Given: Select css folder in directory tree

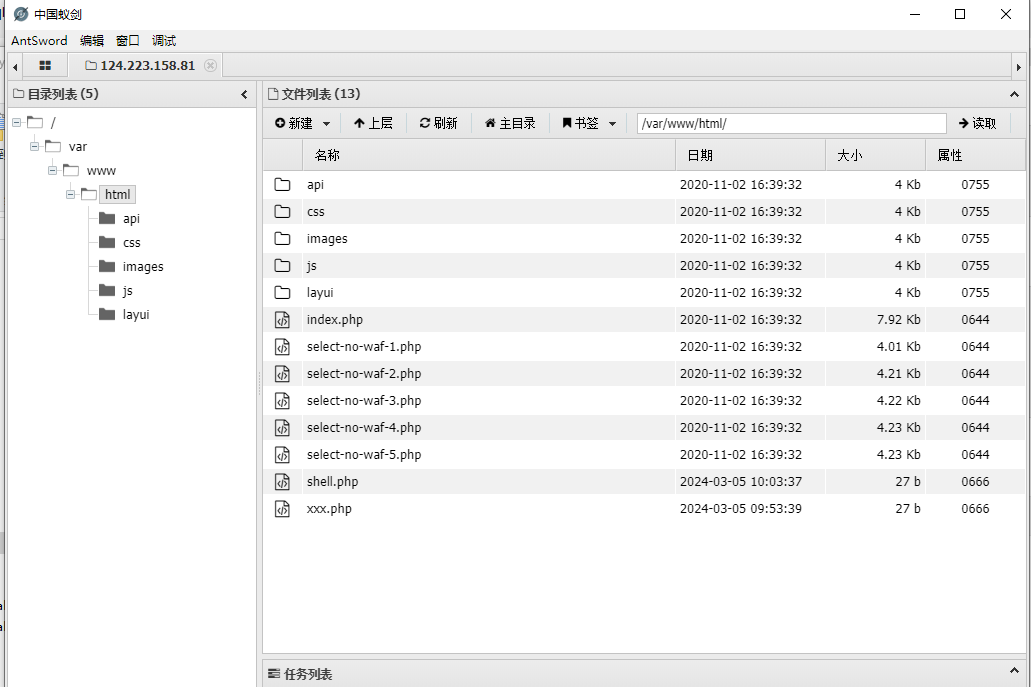Looking at the screenshot, I should click(132, 243).
